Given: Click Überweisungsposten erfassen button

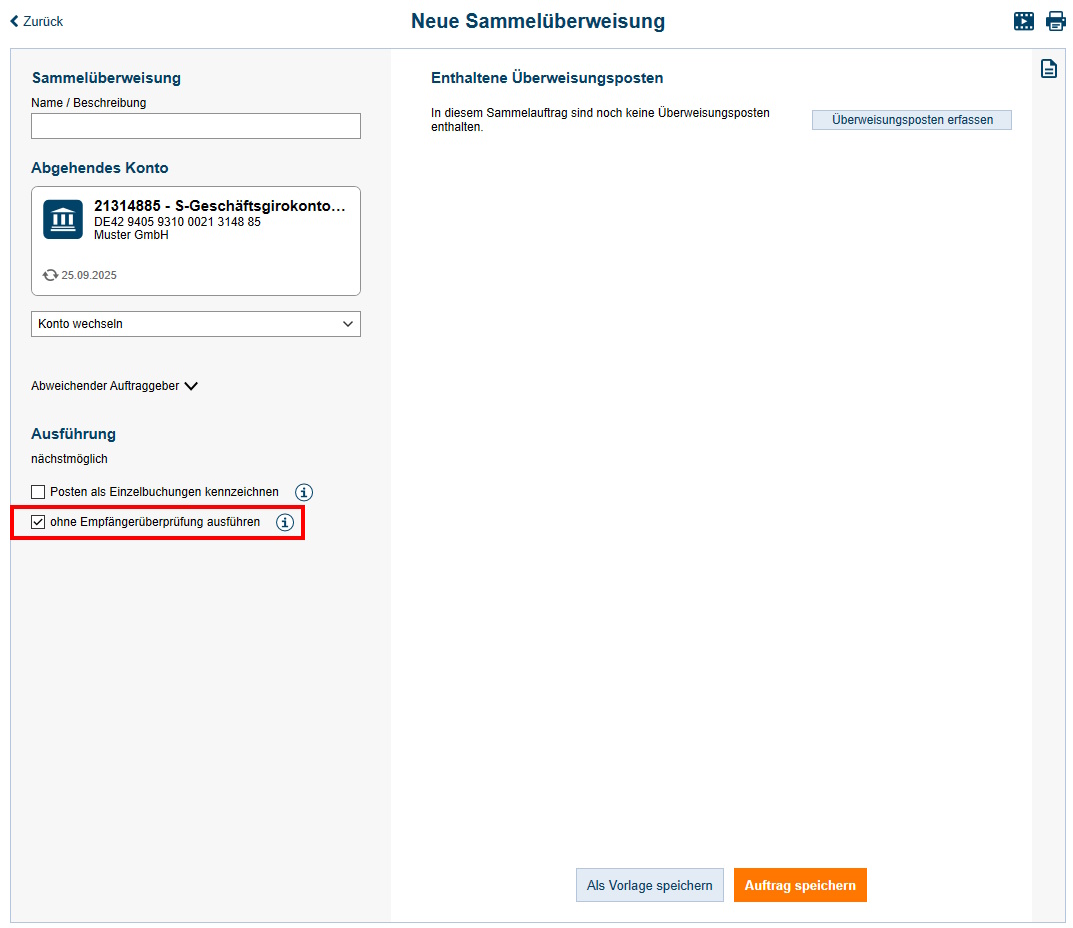Looking at the screenshot, I should pos(912,120).
